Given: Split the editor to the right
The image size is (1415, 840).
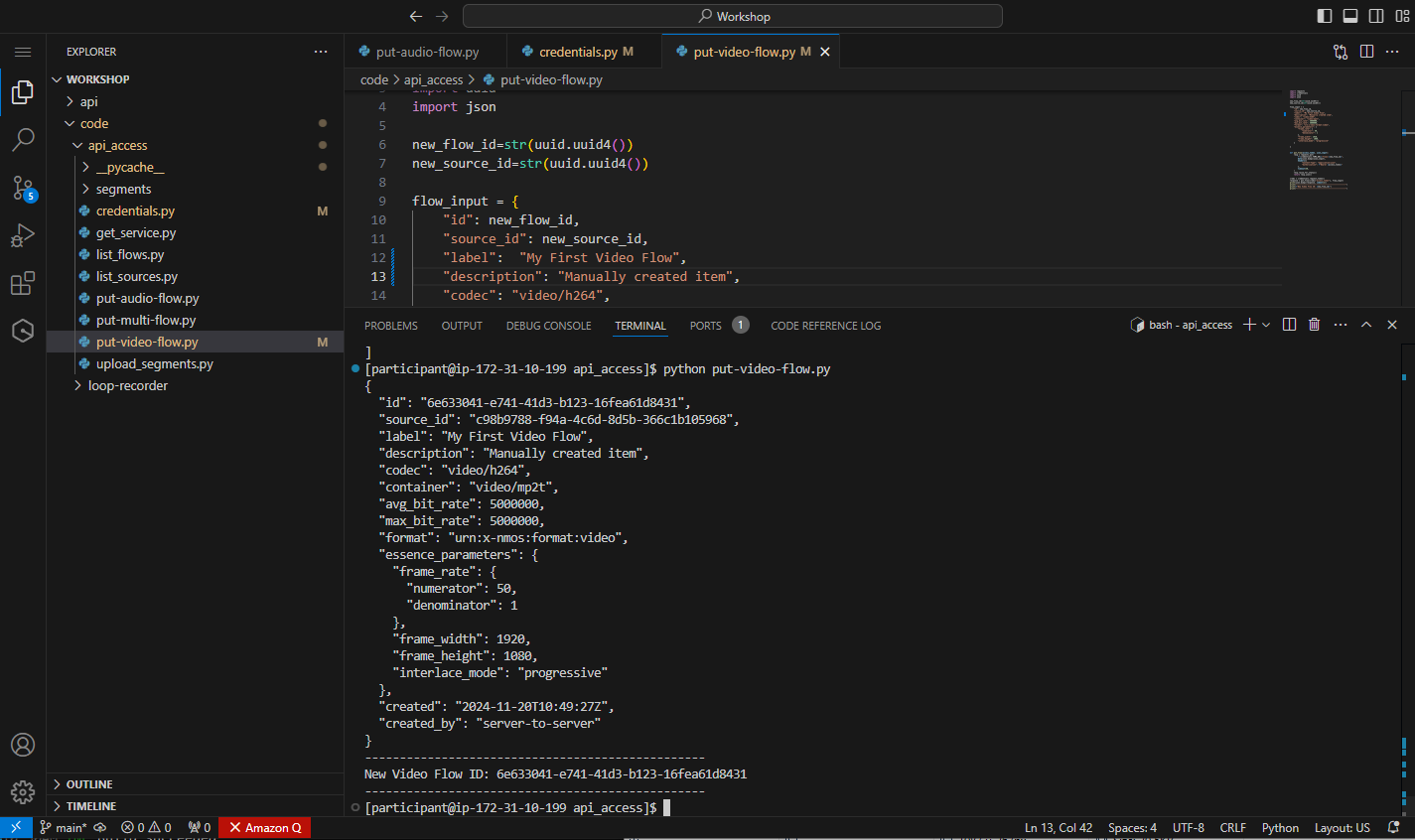Looking at the screenshot, I should tap(1366, 52).
